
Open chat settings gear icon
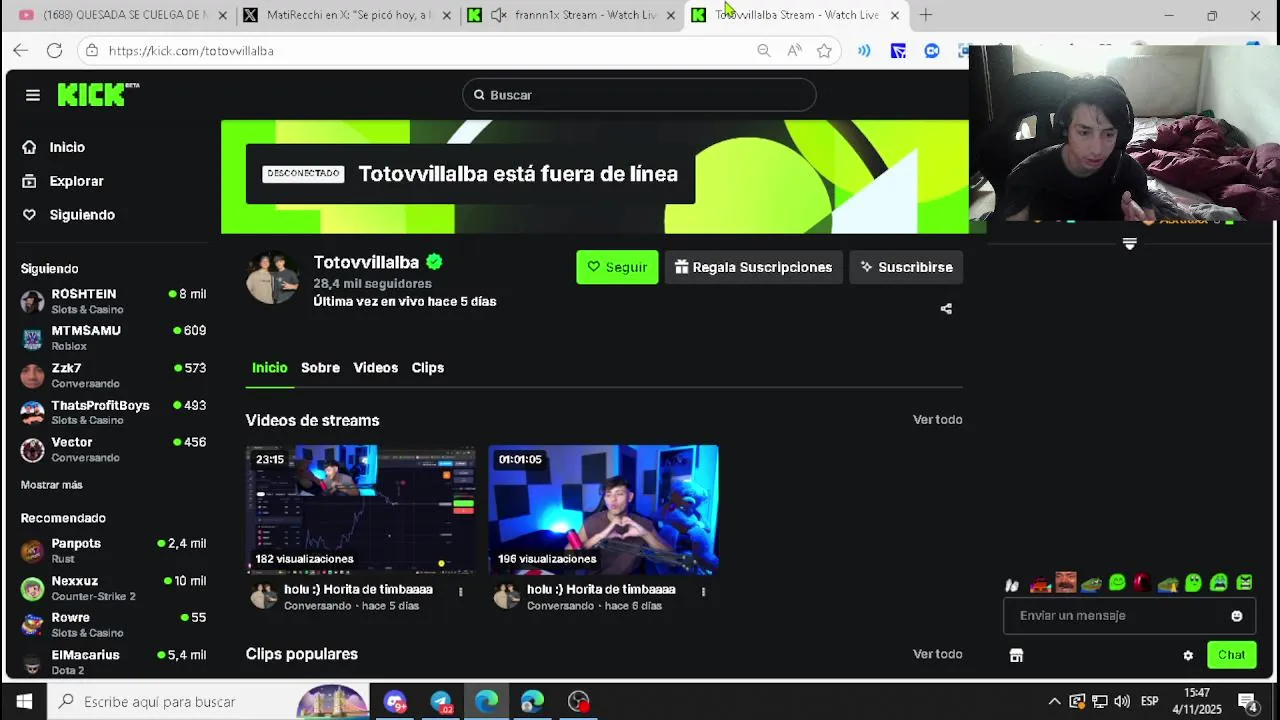pyautogui.click(x=1188, y=656)
